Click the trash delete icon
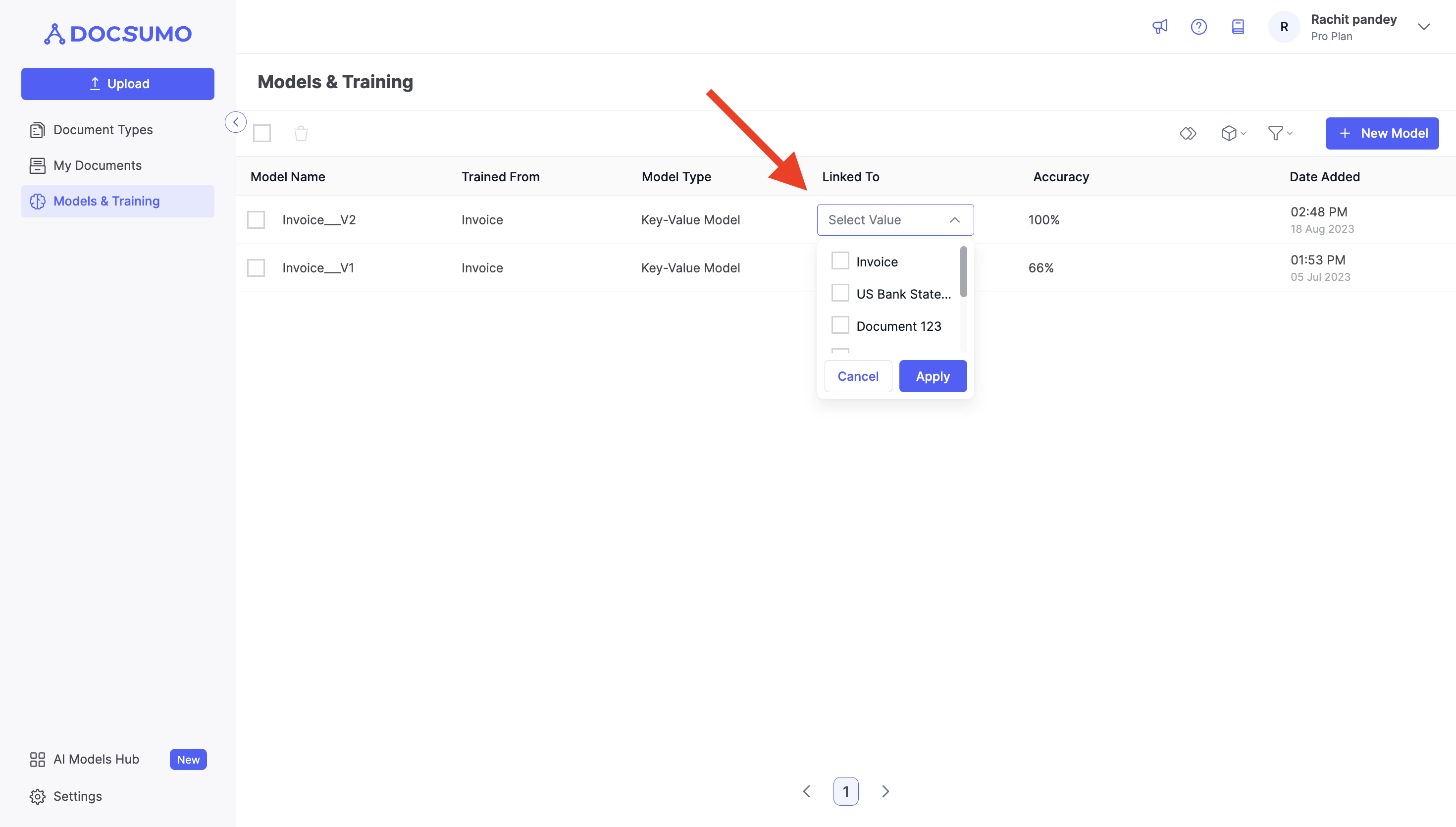1456x827 pixels. pyautogui.click(x=301, y=134)
